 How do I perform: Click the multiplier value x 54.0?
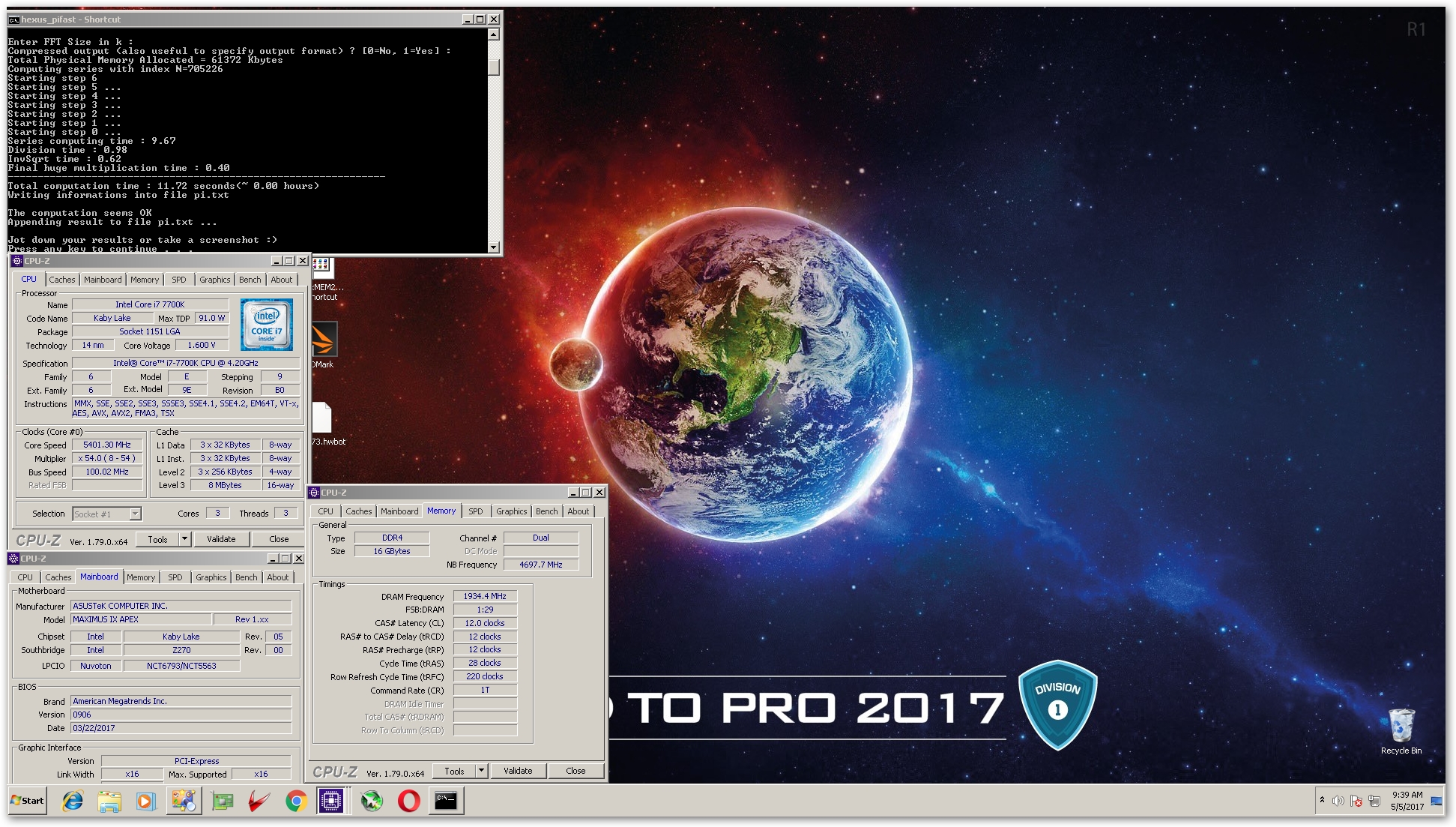coord(107,458)
